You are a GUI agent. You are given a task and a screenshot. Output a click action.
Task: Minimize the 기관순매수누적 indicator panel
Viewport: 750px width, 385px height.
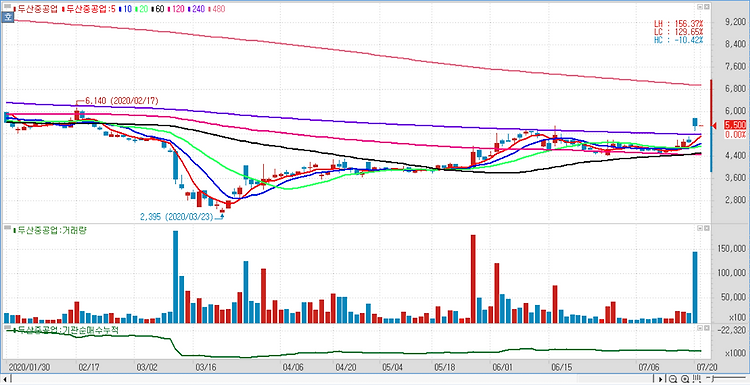701,329
